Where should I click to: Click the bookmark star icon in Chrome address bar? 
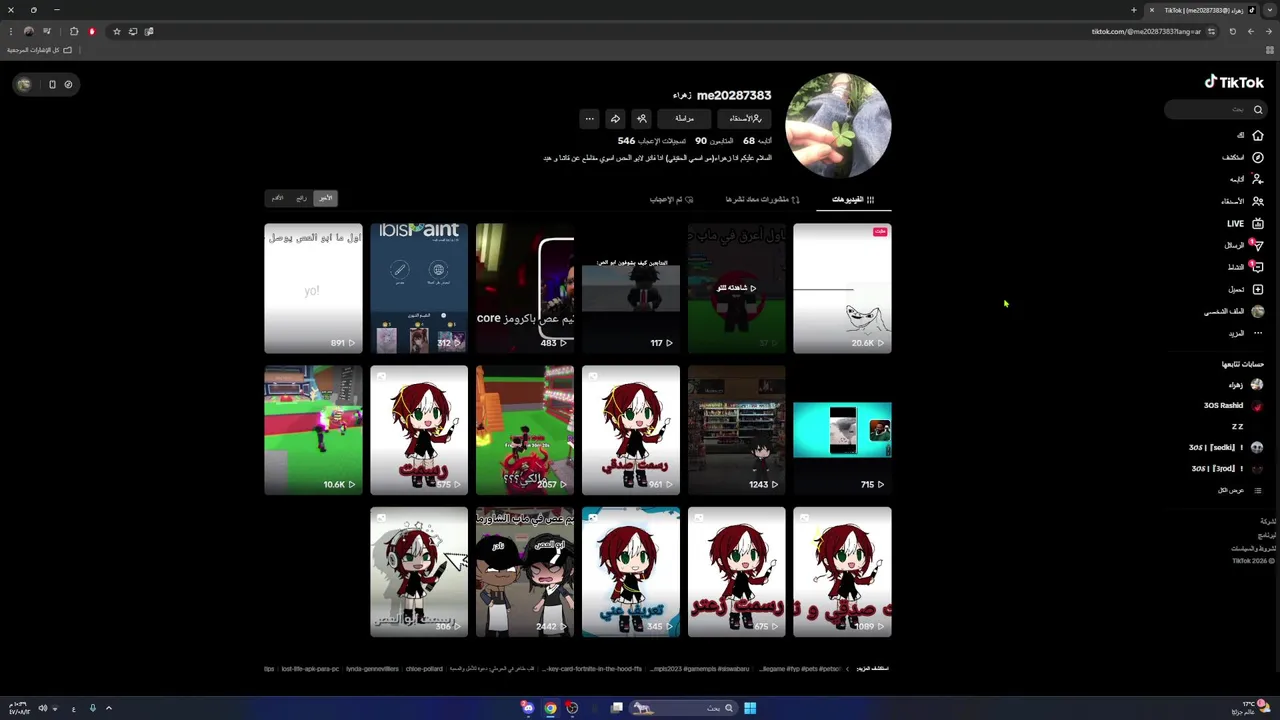click(116, 31)
